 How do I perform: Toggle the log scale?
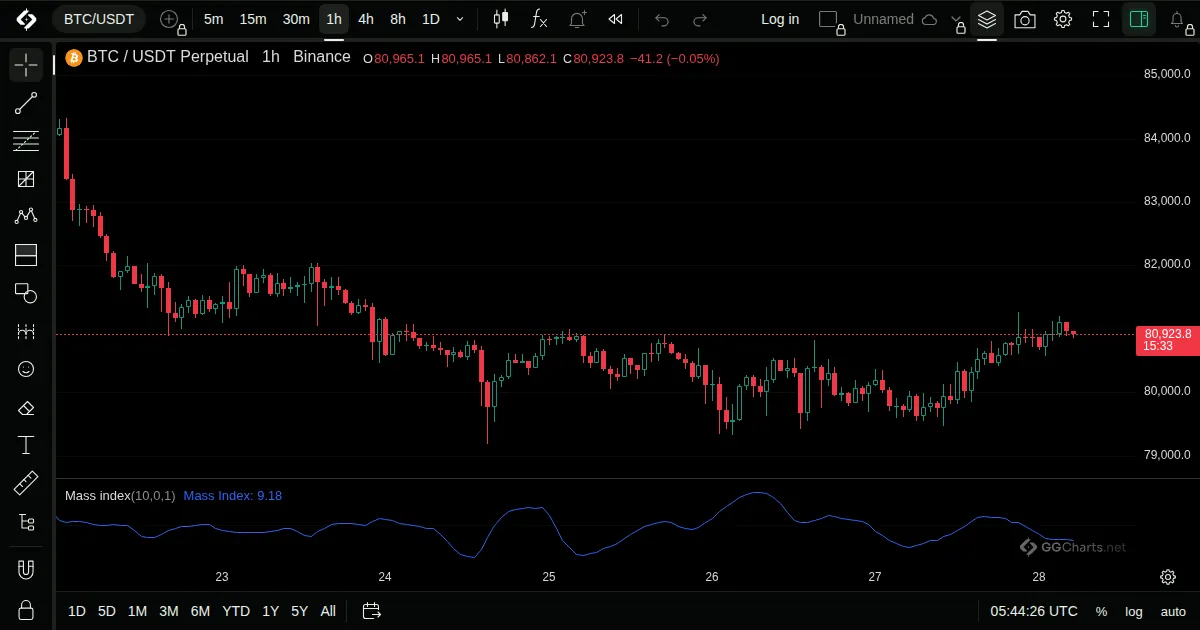(x=1134, y=611)
